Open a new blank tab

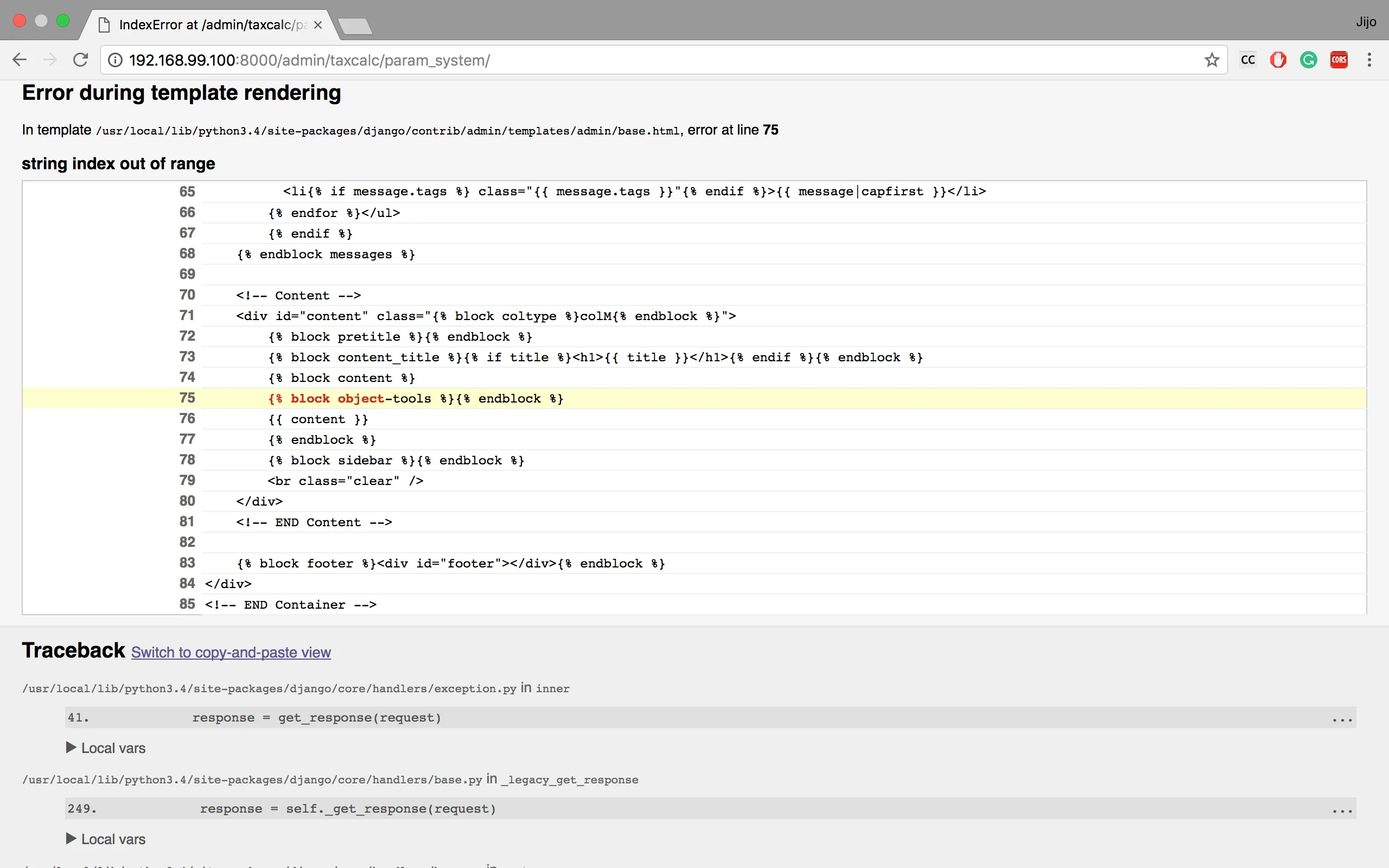(355, 26)
